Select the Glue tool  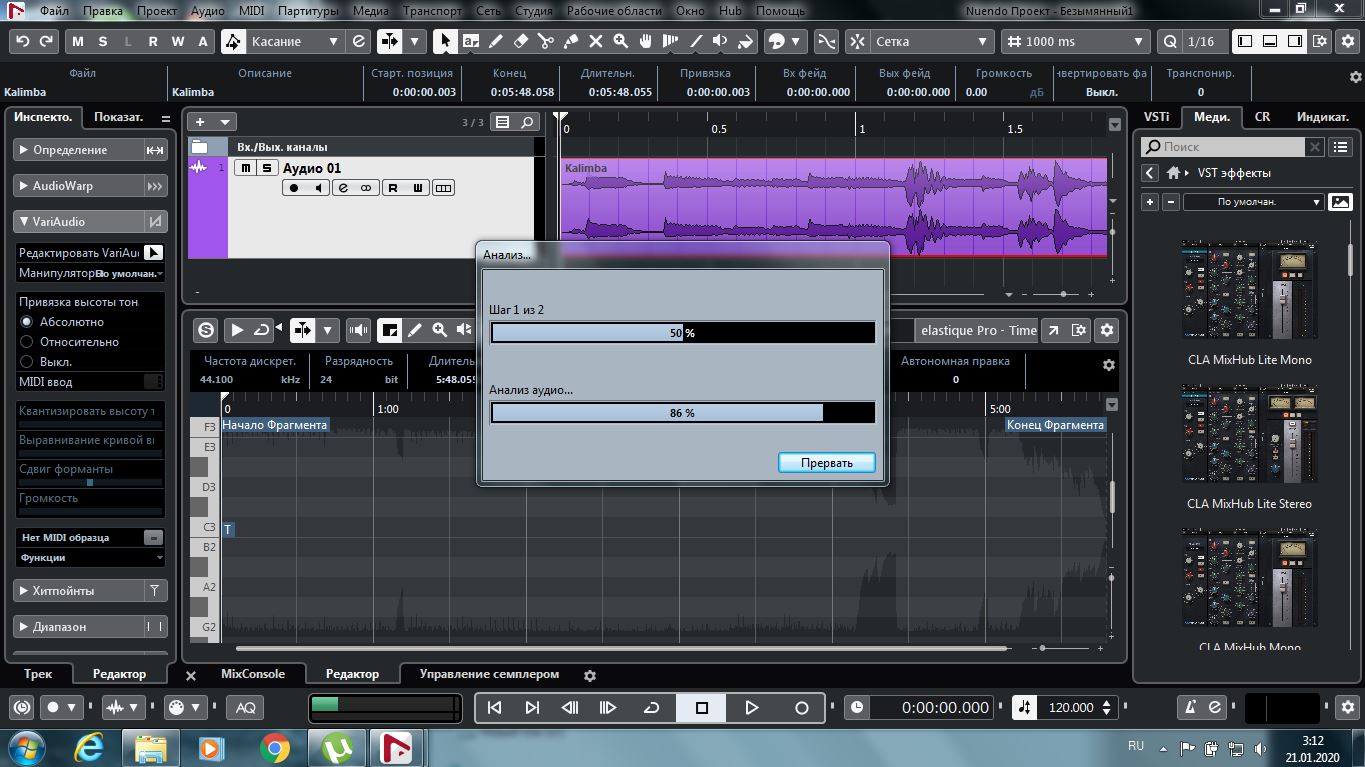[x=571, y=41]
